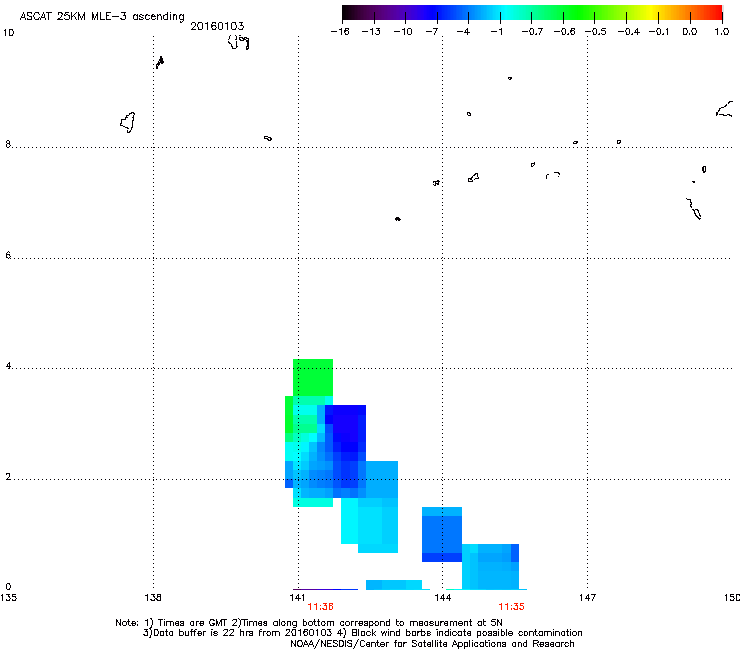The image size is (740, 650).
Task: Click the latitude axis label '4'
Action: coord(8,366)
